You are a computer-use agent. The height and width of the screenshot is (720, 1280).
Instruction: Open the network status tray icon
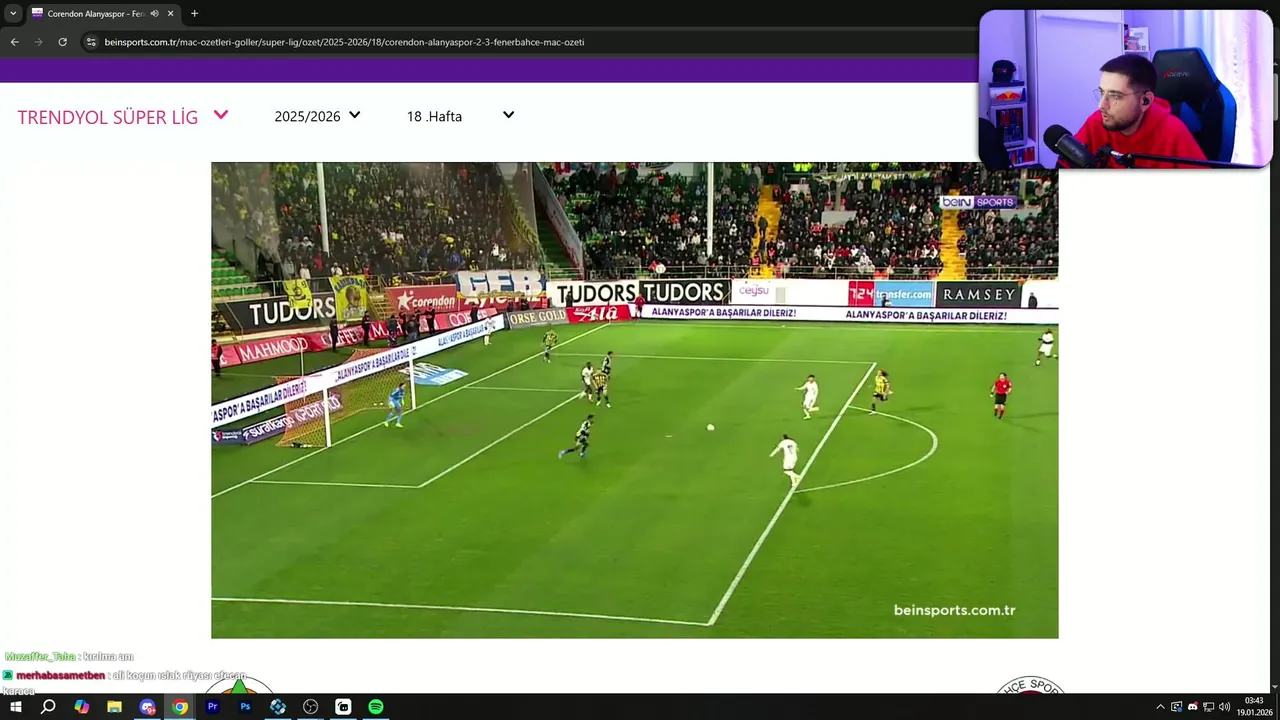[x=1208, y=707]
